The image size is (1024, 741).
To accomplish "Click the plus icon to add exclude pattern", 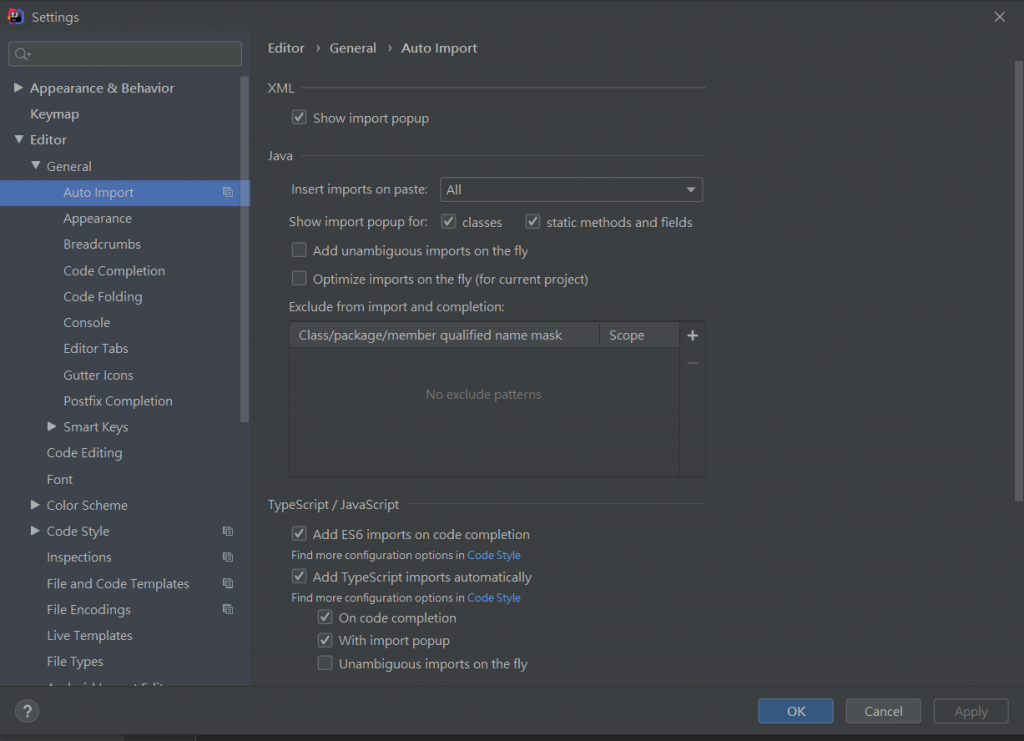I will click(x=692, y=336).
